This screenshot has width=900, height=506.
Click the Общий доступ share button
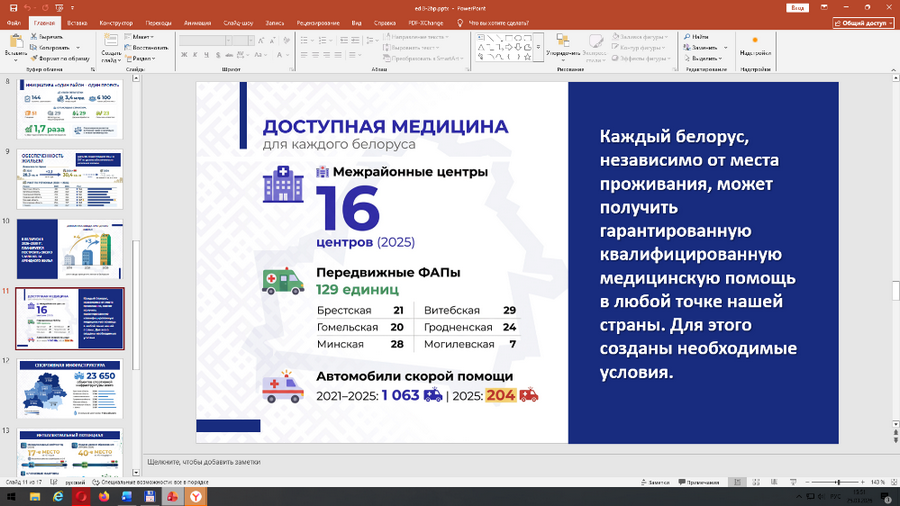pyautogui.click(x=862, y=22)
